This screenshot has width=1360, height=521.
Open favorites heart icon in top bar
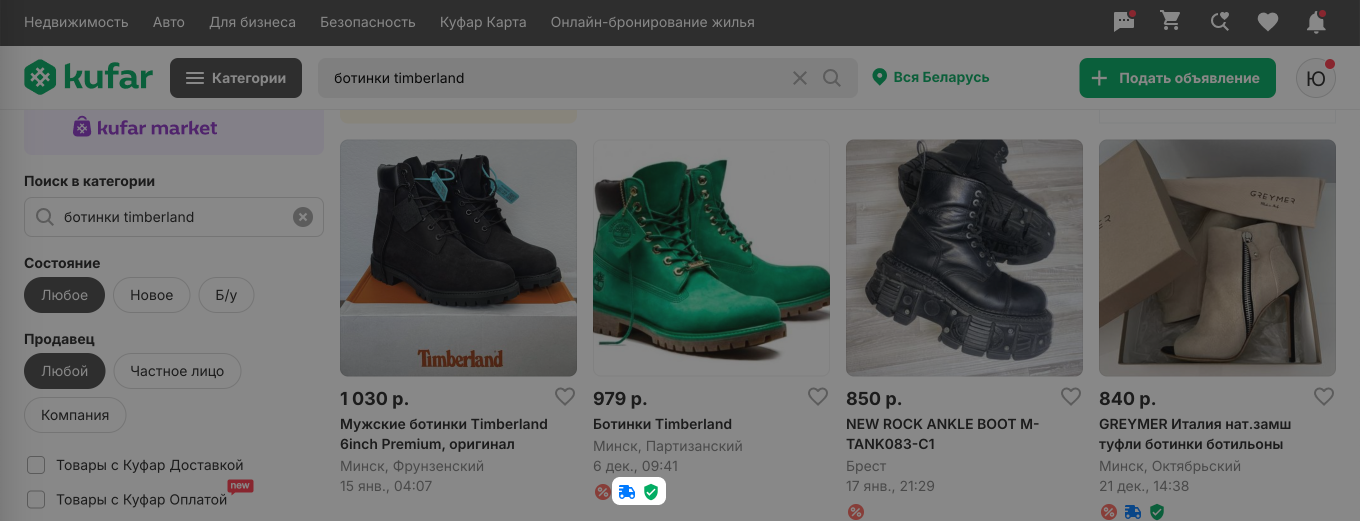1268,22
